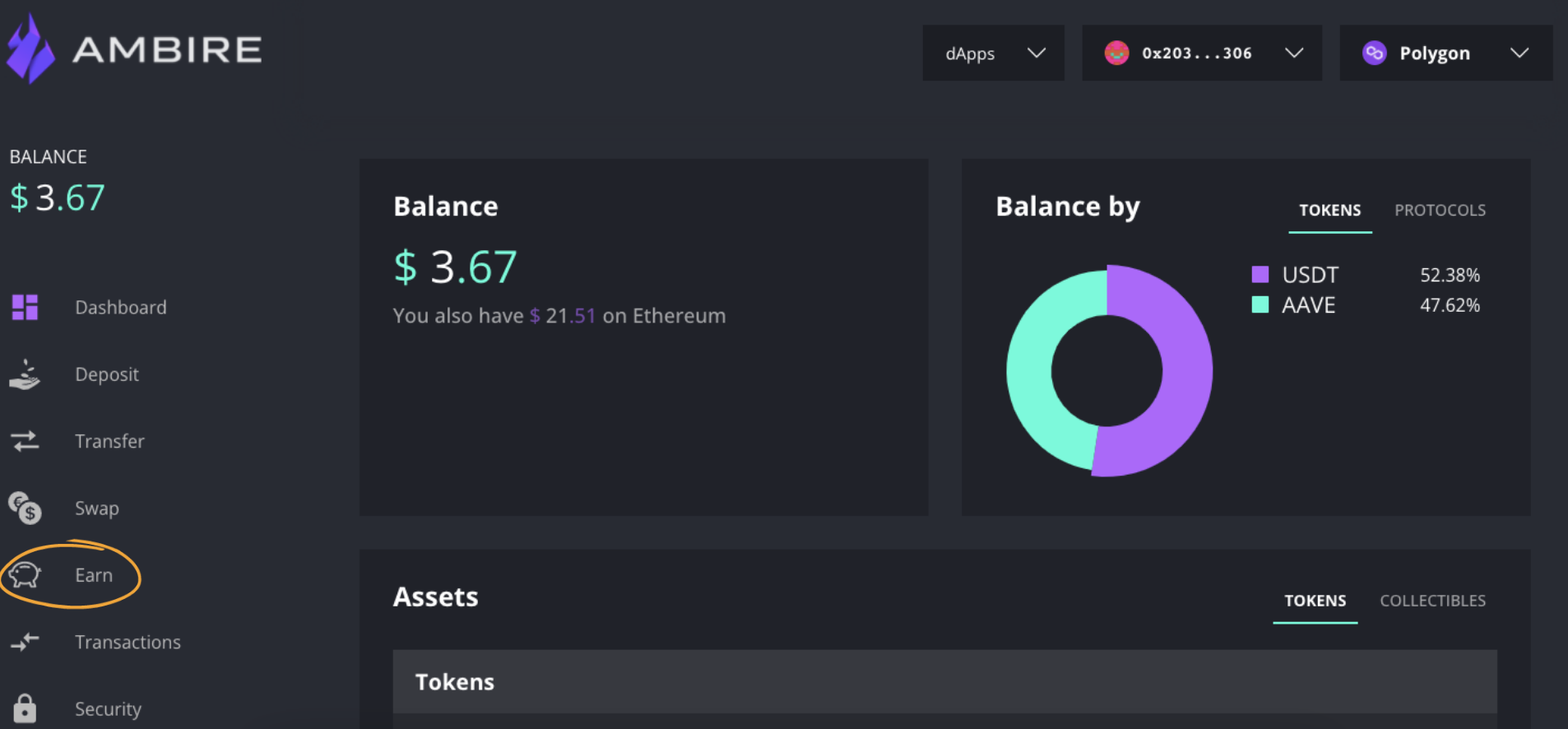Viewport: 1568px width, 729px height.
Task: Click the Security padlock icon
Action: pyautogui.click(x=25, y=708)
